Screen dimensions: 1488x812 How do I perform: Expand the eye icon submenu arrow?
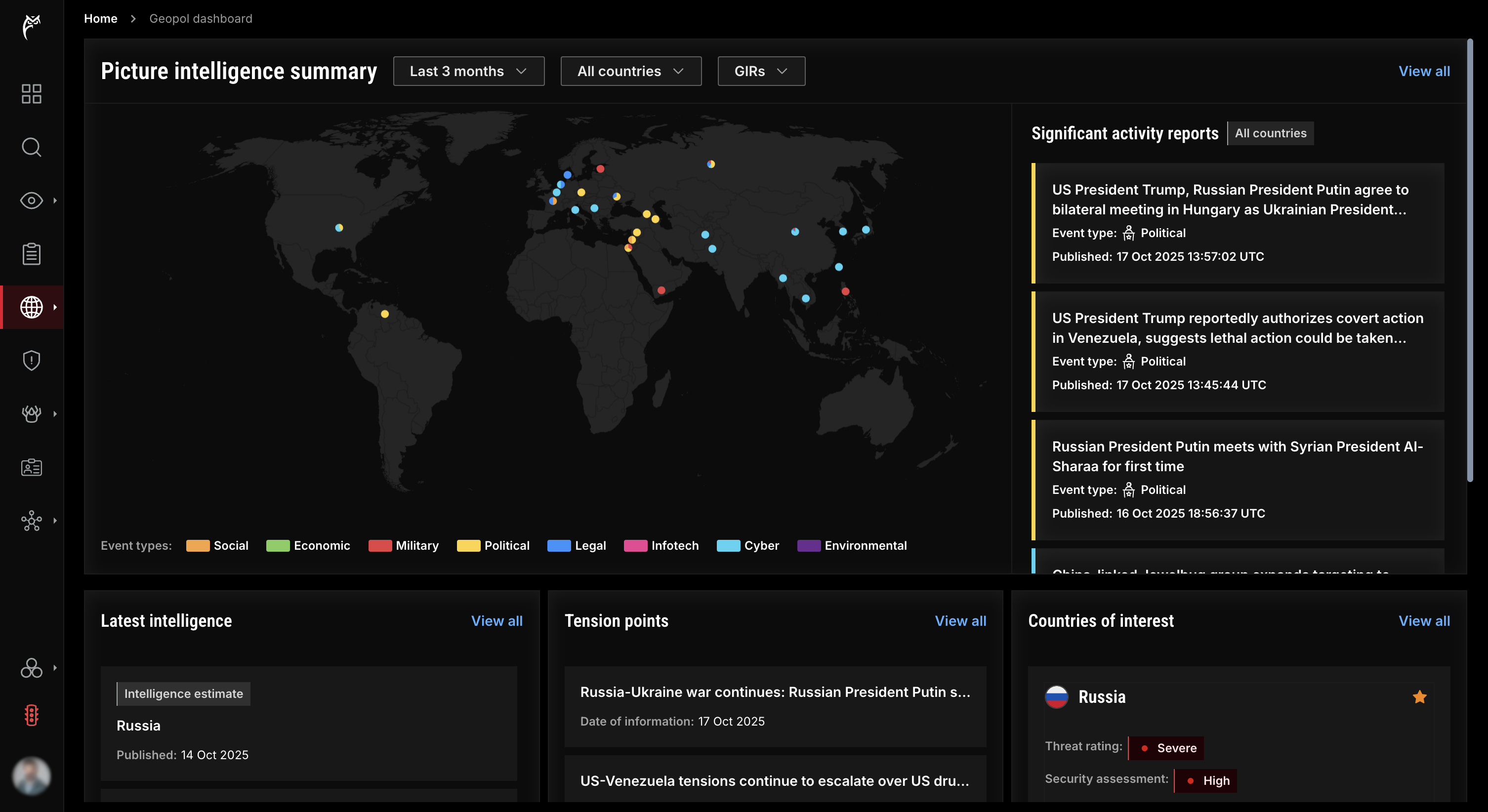pyautogui.click(x=55, y=201)
